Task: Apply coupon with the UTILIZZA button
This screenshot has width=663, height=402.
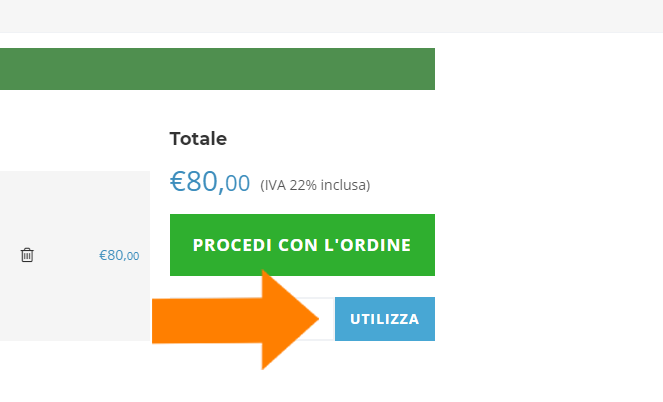Action: [x=384, y=319]
